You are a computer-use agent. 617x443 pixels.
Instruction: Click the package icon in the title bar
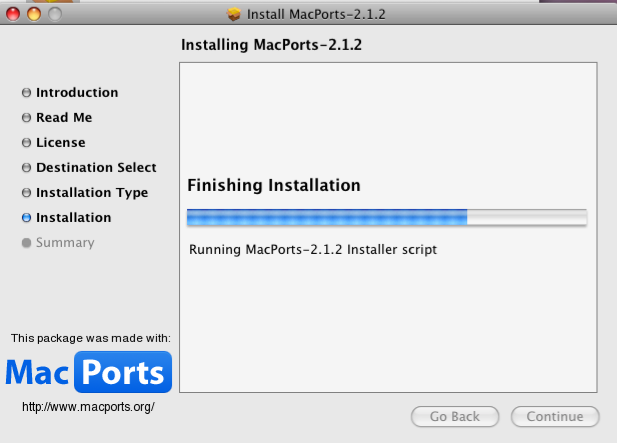click(234, 14)
